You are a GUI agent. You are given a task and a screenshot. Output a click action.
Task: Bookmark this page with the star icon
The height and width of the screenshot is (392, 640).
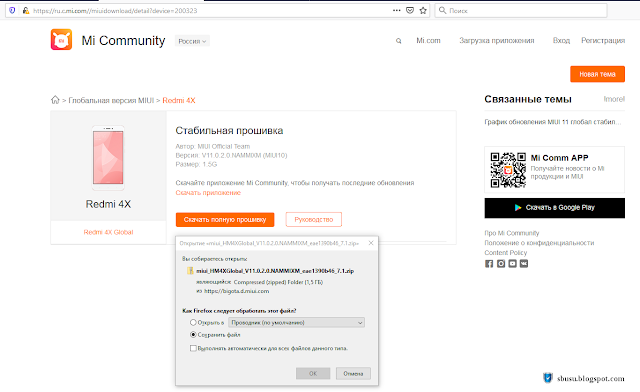pos(423,10)
